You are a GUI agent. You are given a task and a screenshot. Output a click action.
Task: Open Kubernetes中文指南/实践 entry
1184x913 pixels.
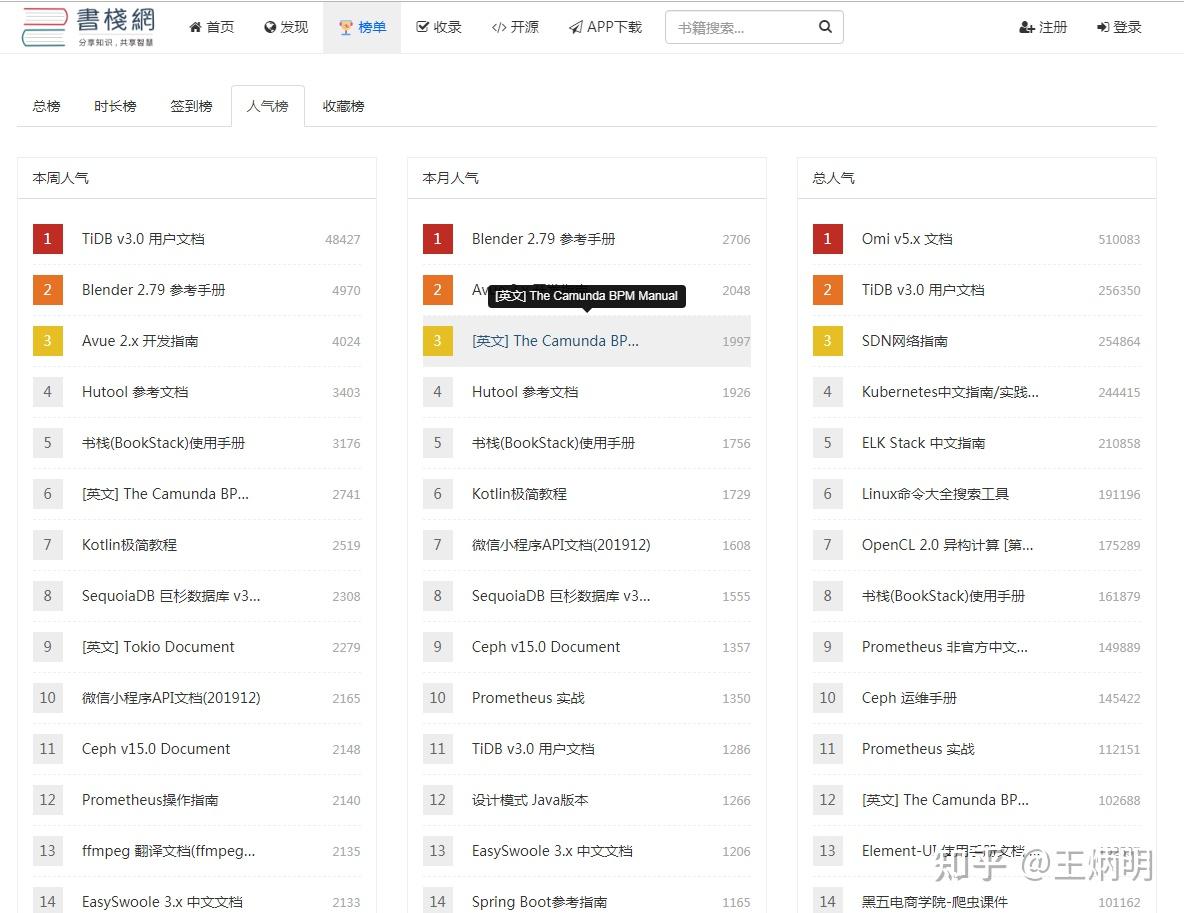click(x=950, y=392)
